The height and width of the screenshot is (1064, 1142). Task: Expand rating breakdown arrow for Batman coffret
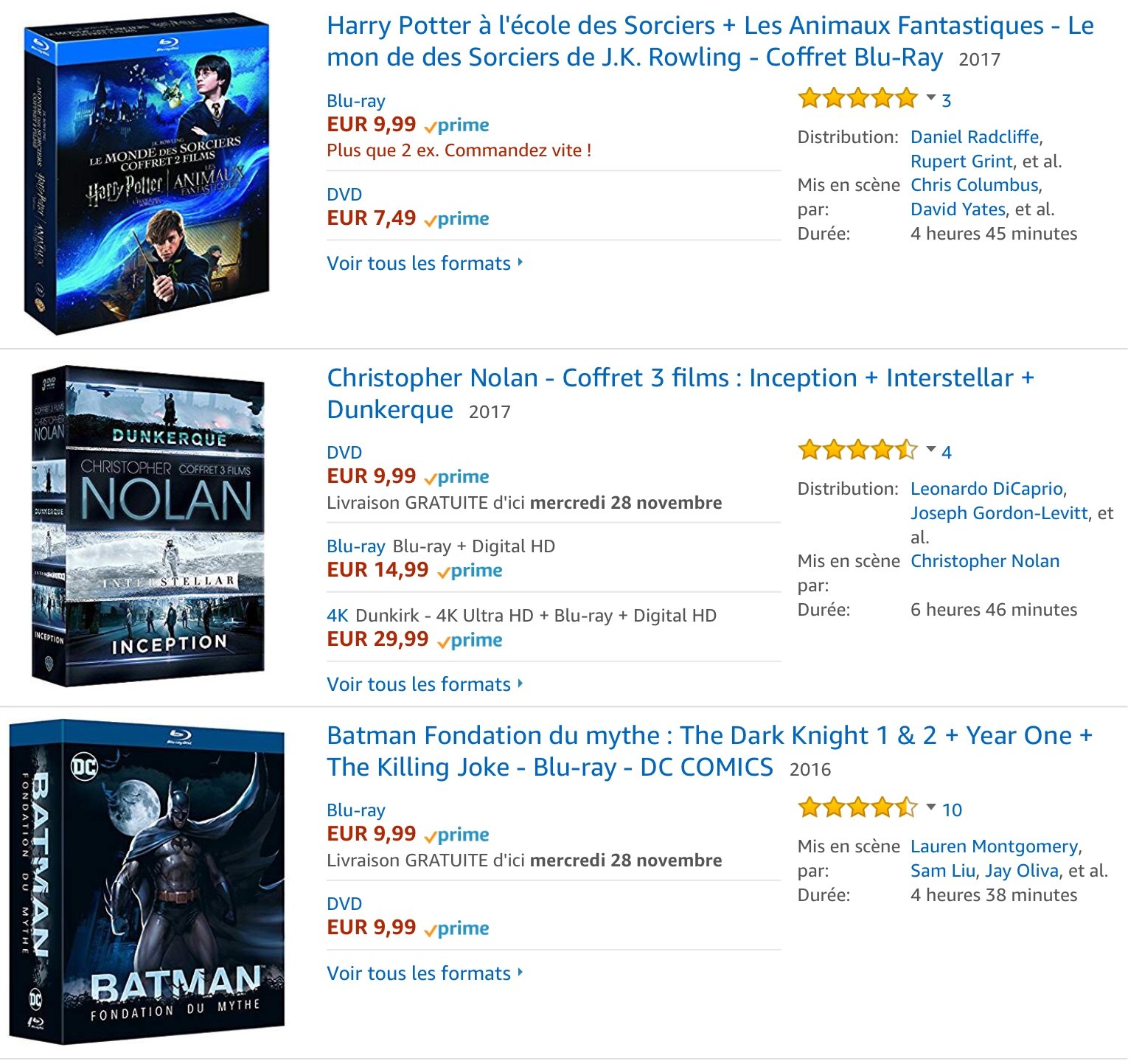(930, 807)
